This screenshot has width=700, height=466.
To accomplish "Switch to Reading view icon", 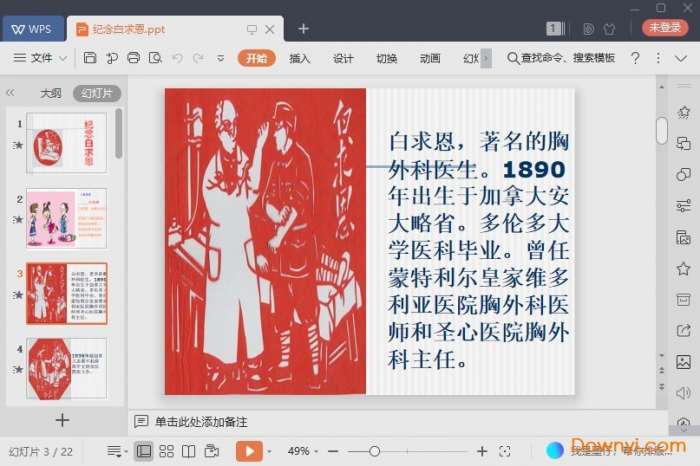I will (x=189, y=451).
